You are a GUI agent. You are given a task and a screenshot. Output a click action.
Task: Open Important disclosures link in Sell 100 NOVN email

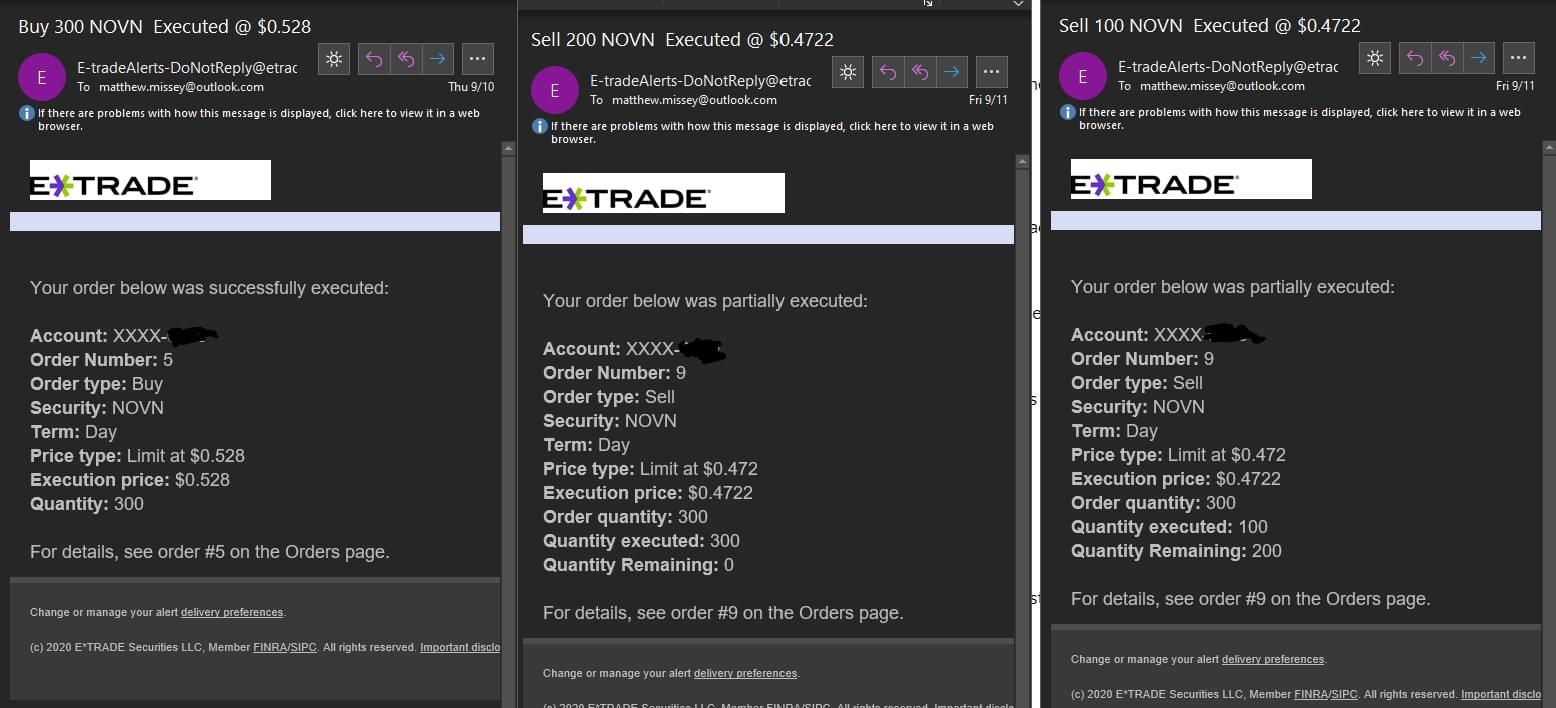pyautogui.click(x=1501, y=694)
